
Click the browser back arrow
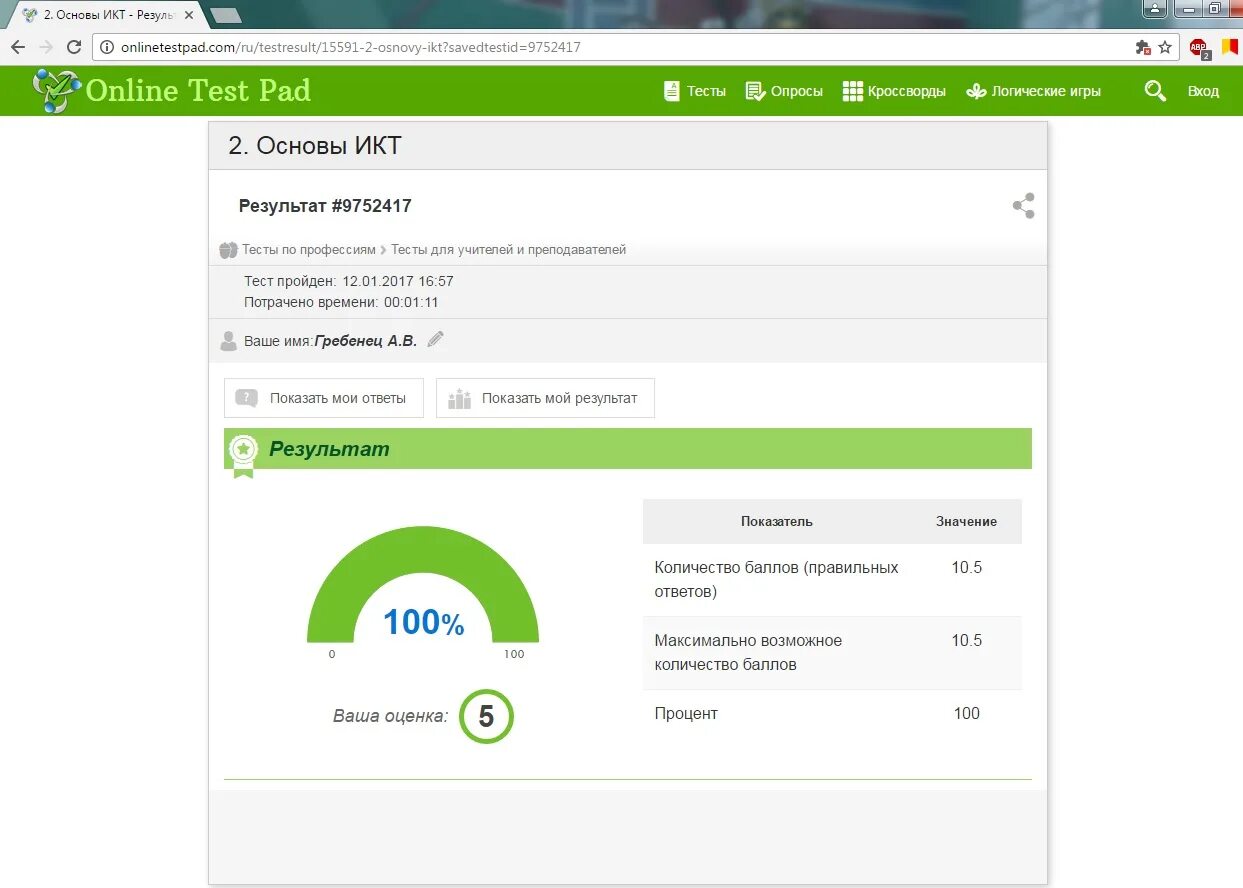click(x=18, y=47)
